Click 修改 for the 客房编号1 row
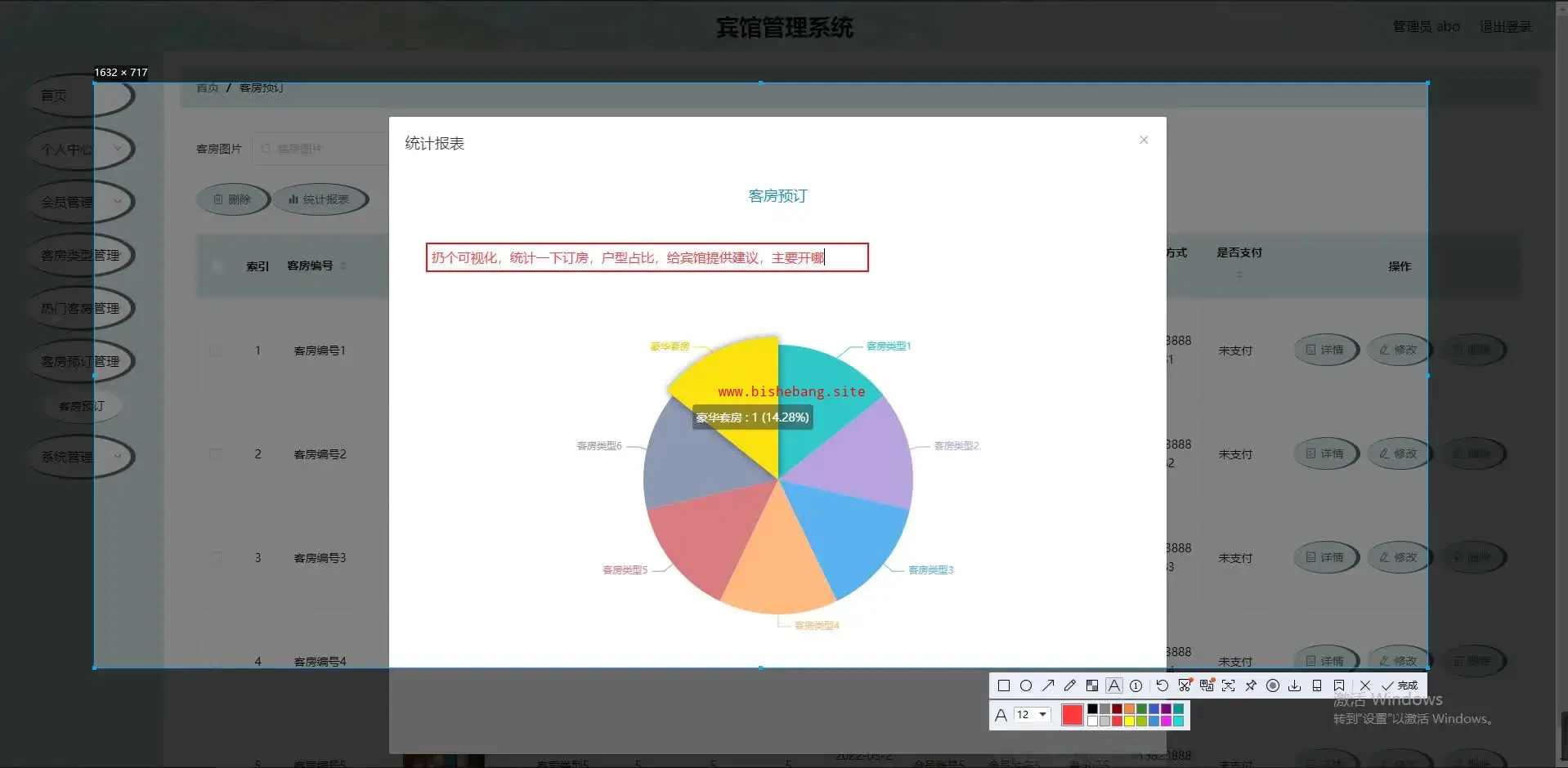The width and height of the screenshot is (1568, 768). [1399, 350]
